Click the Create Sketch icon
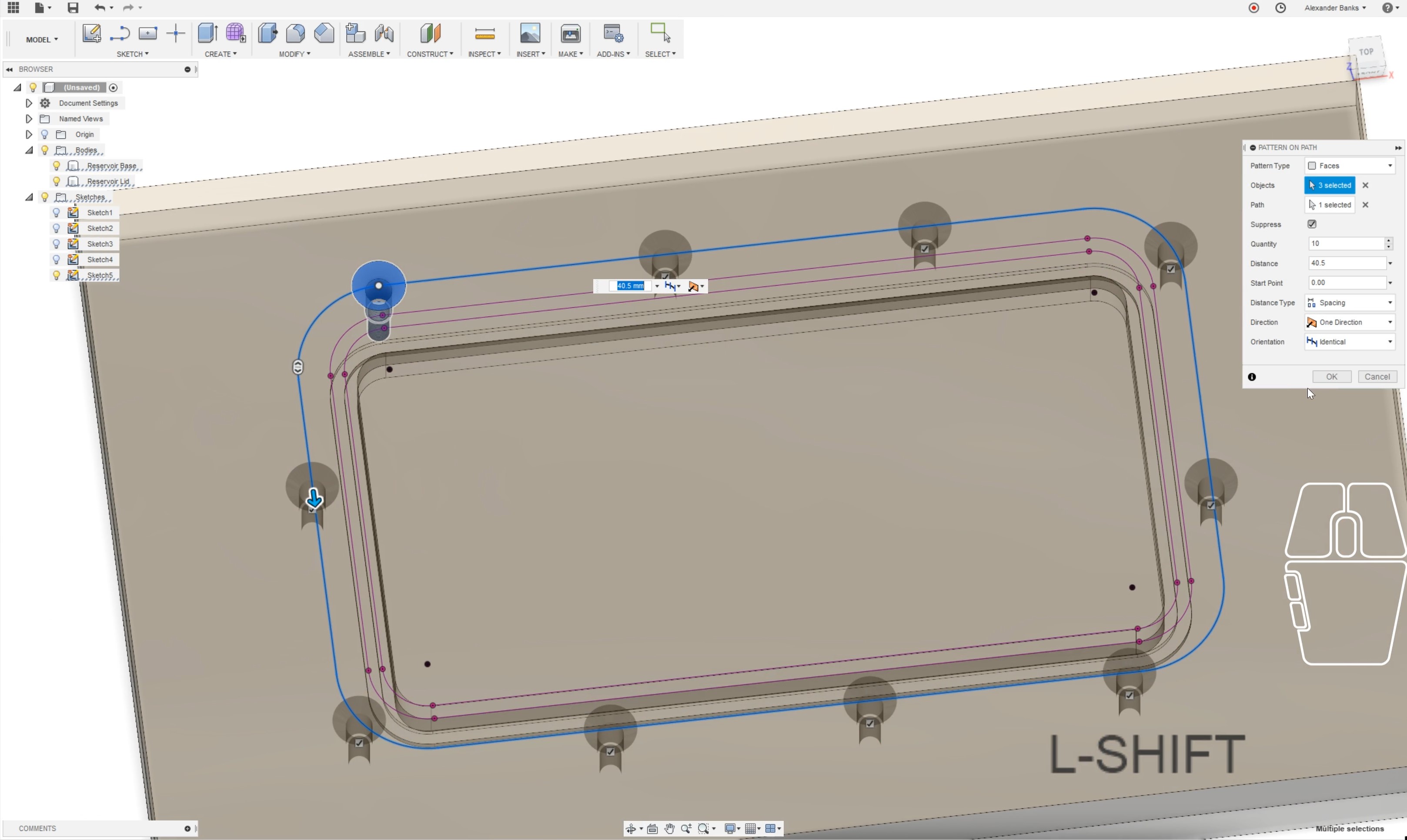This screenshot has height=840, width=1407. [91, 33]
